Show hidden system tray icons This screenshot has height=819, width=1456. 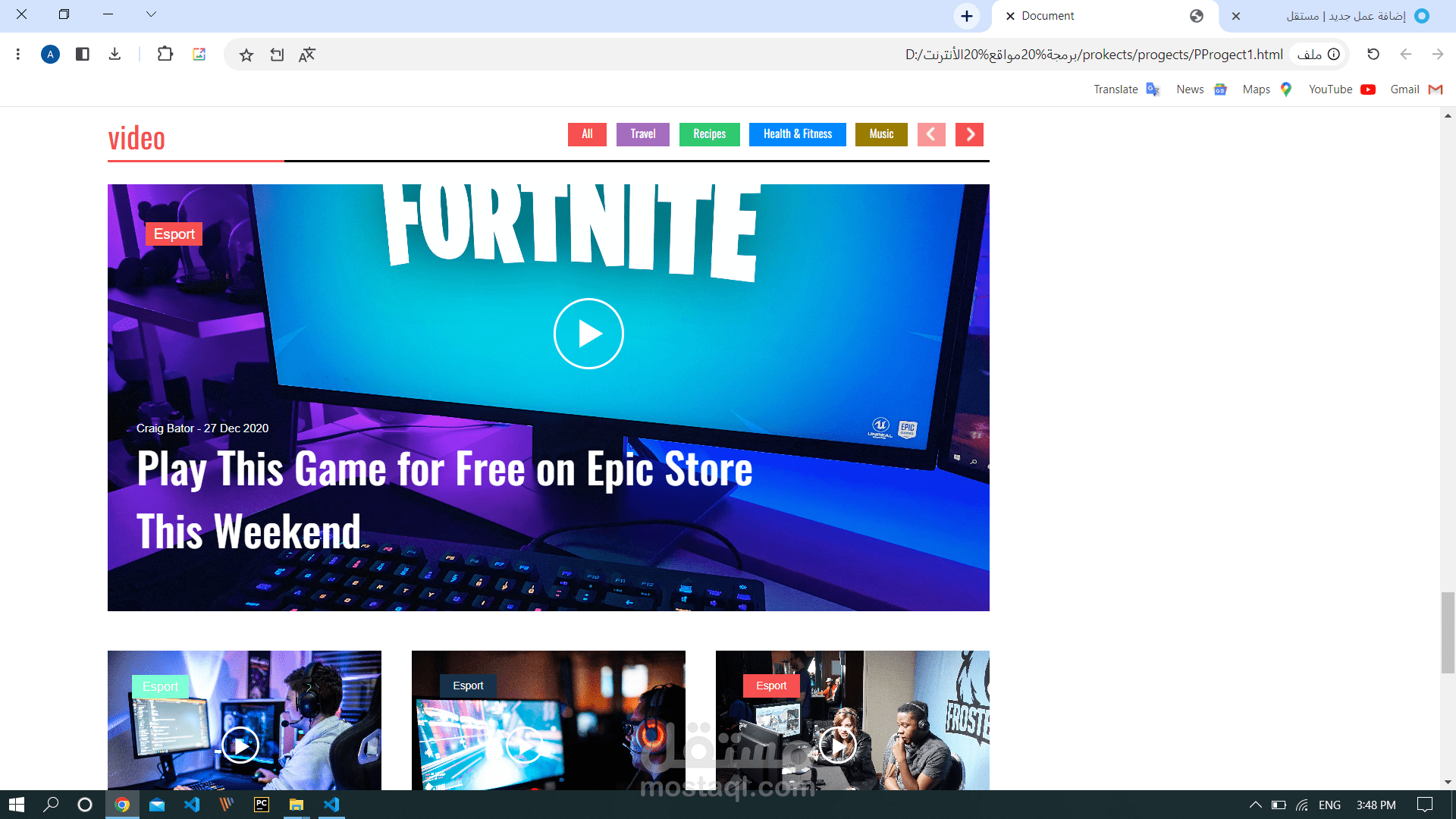(x=1255, y=805)
